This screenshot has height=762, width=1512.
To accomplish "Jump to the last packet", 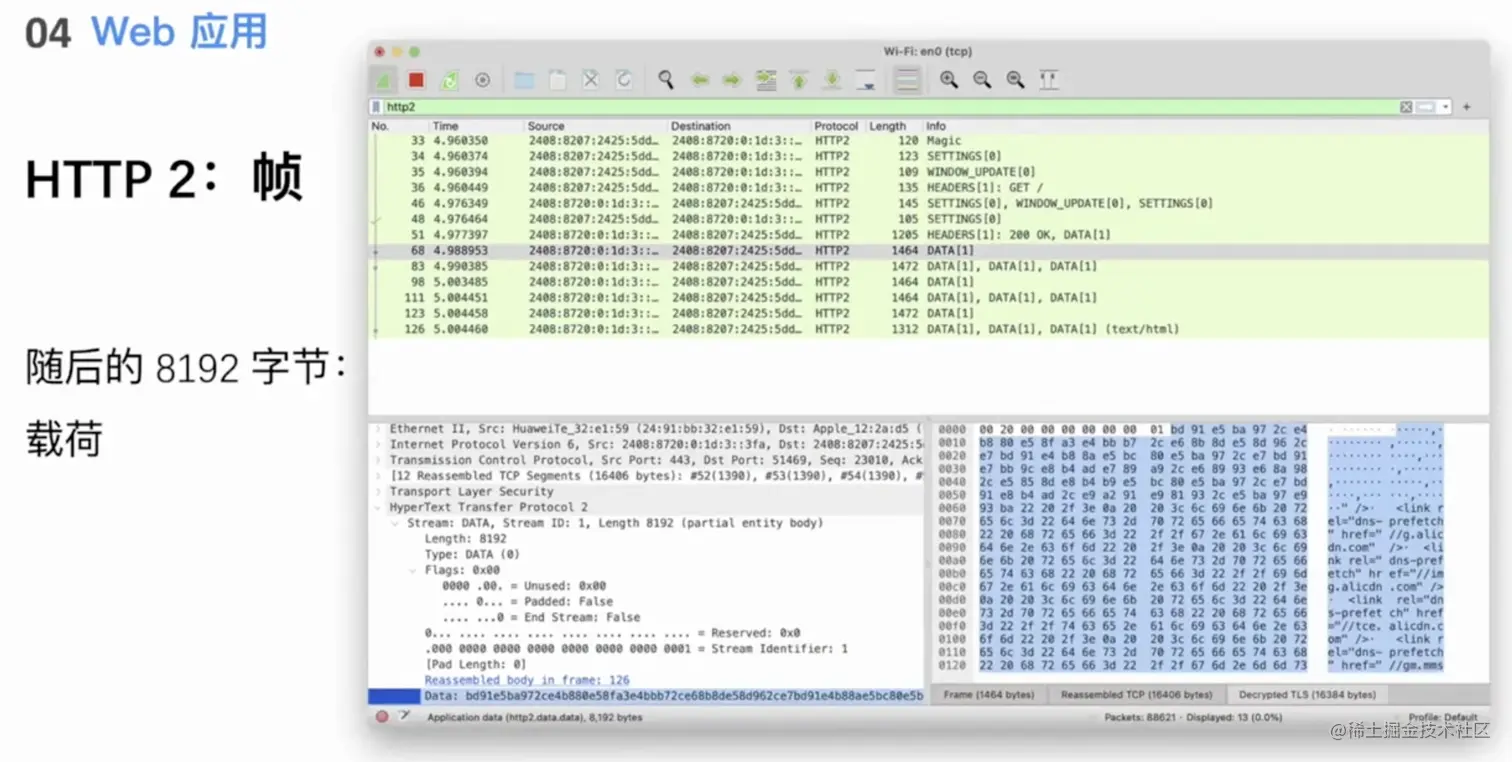I will (832, 80).
